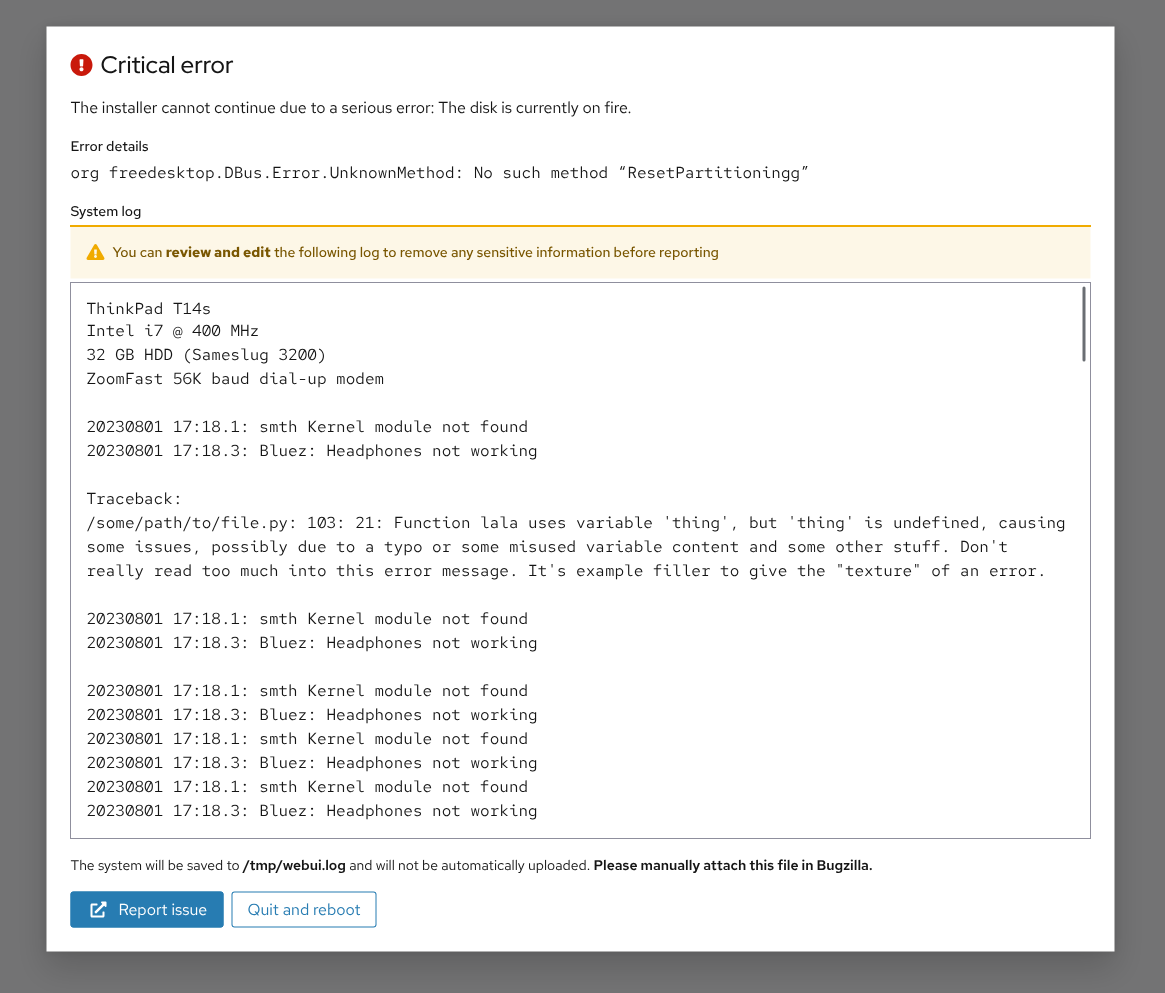Screen dimensions: 1165x993
Task: Click the 'System log' section label
Action: (106, 212)
